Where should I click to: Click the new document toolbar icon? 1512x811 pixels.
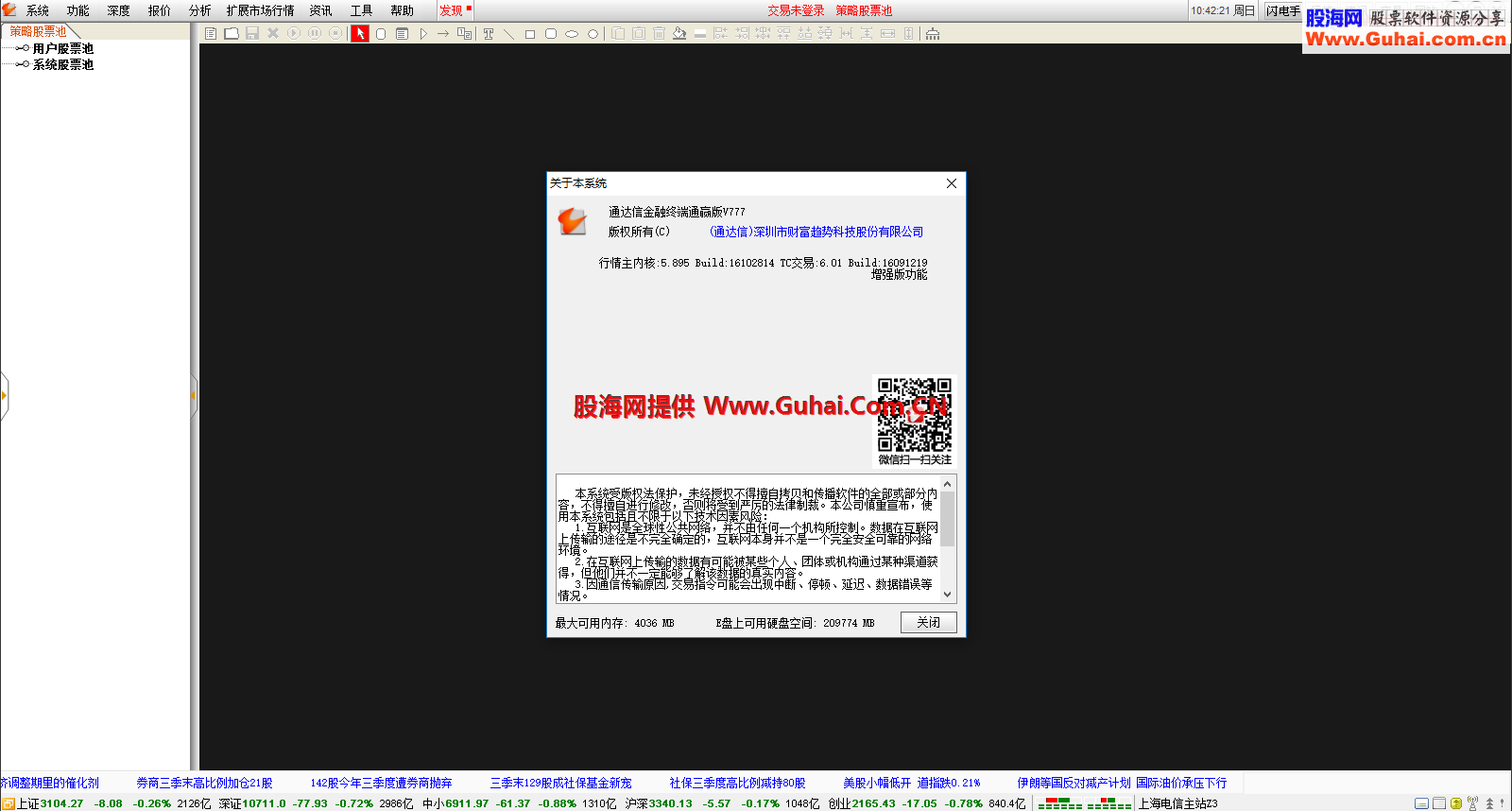tap(211, 33)
